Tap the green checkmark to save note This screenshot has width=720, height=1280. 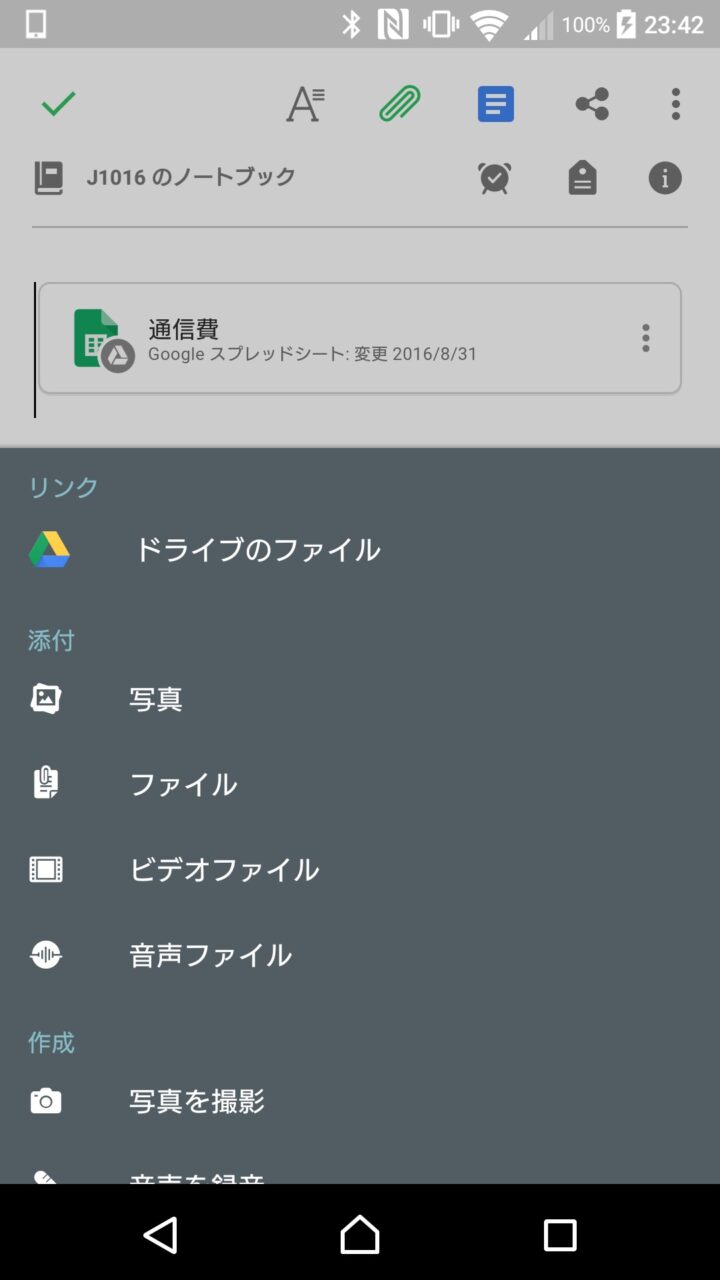(x=59, y=104)
